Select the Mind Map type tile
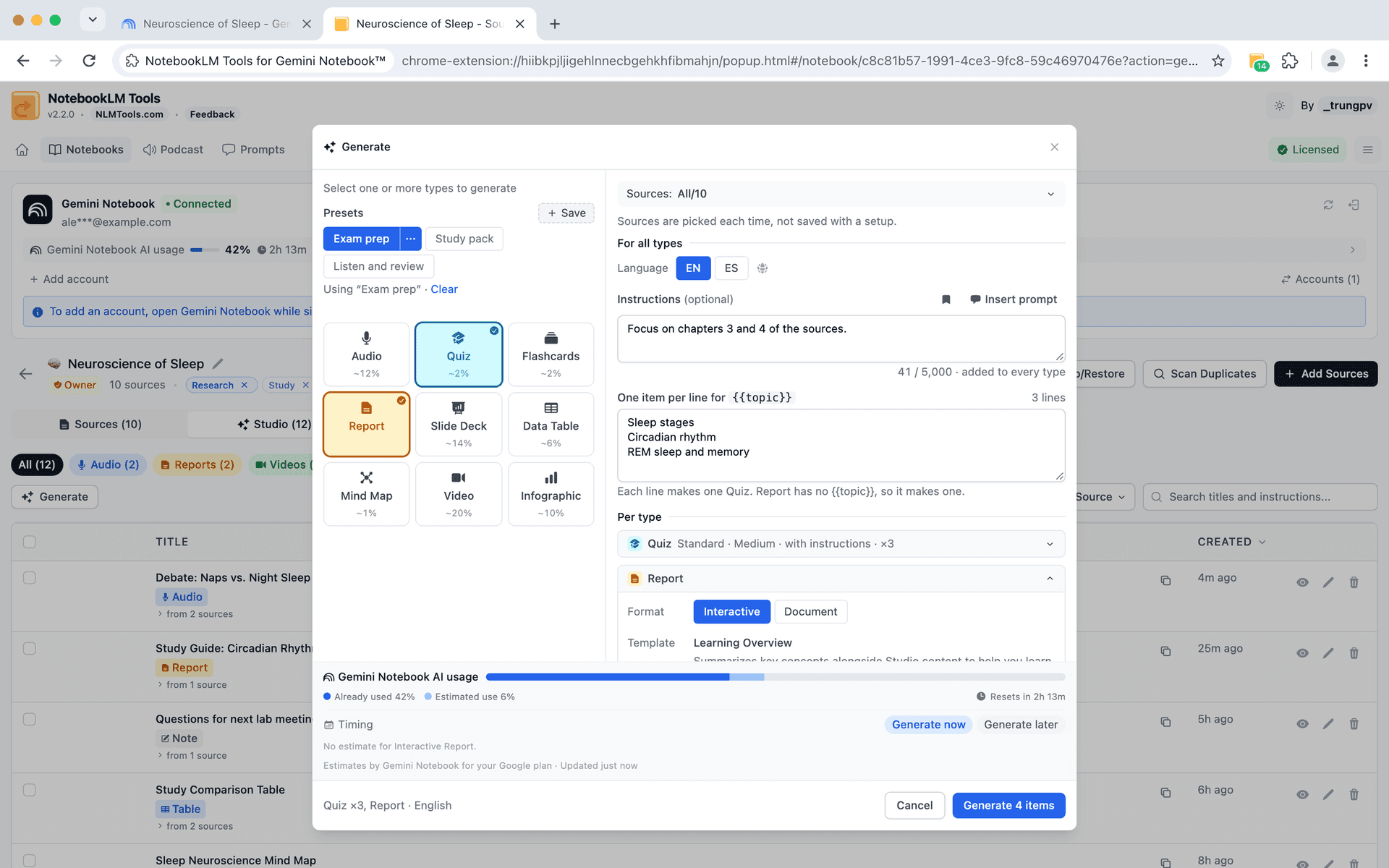This screenshot has height=868, width=1389. (x=366, y=494)
